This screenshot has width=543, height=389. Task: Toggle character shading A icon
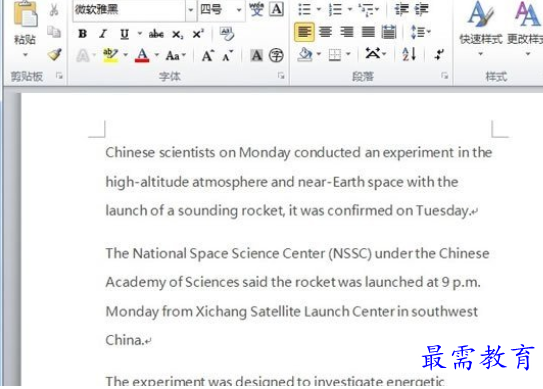[257, 55]
